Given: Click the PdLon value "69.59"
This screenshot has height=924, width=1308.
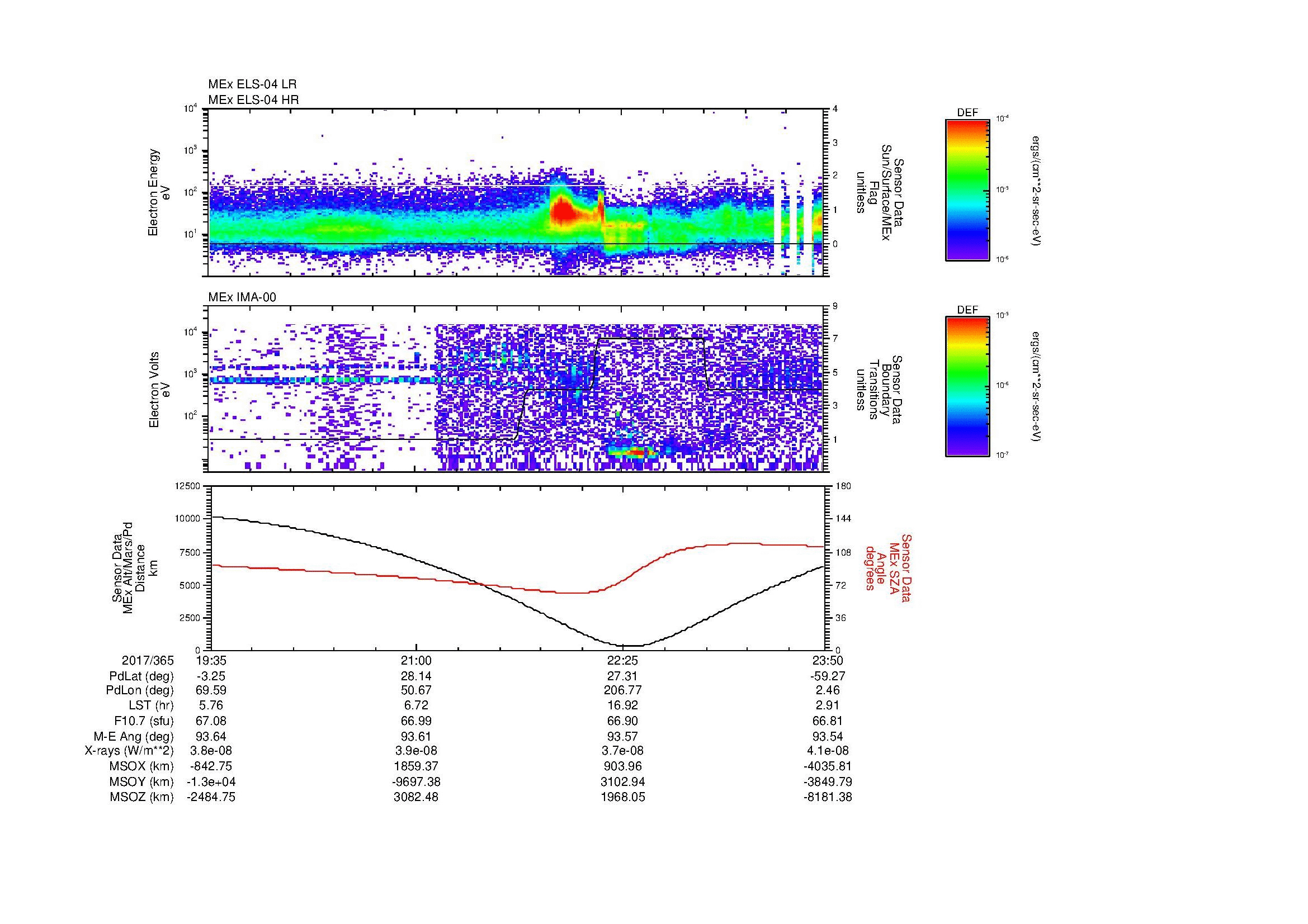Looking at the screenshot, I should [x=211, y=690].
